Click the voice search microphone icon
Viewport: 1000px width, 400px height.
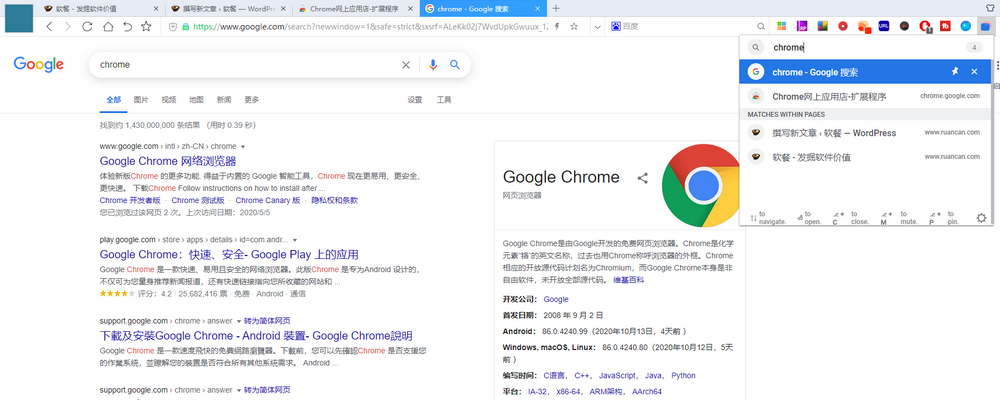(433, 65)
